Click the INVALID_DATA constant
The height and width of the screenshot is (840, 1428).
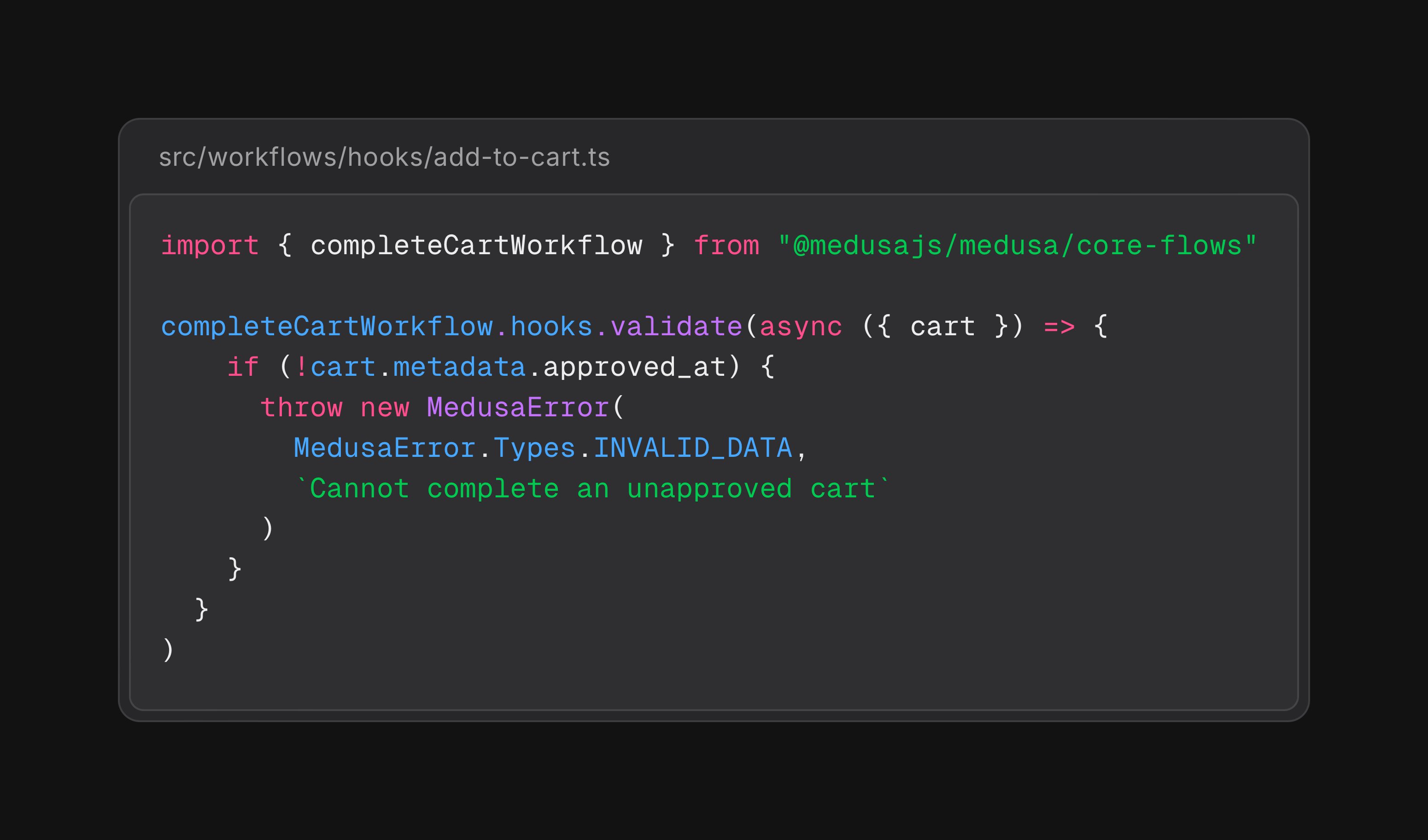[x=693, y=448]
